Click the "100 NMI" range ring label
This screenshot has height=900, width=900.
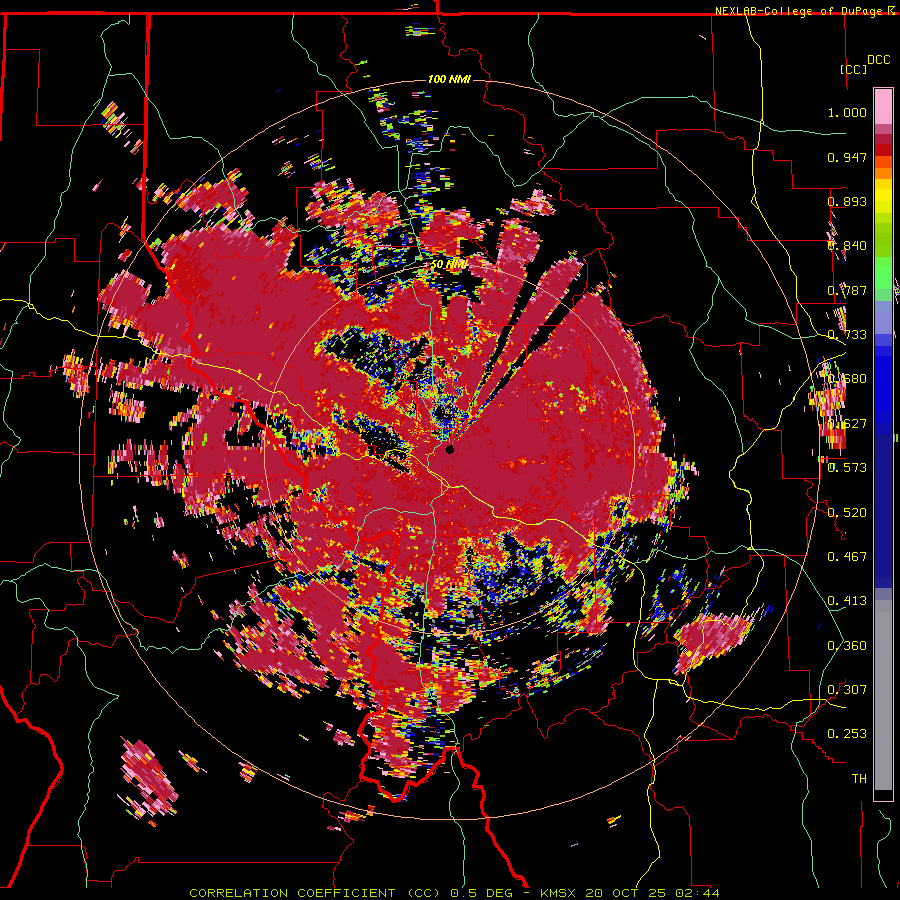449,79
